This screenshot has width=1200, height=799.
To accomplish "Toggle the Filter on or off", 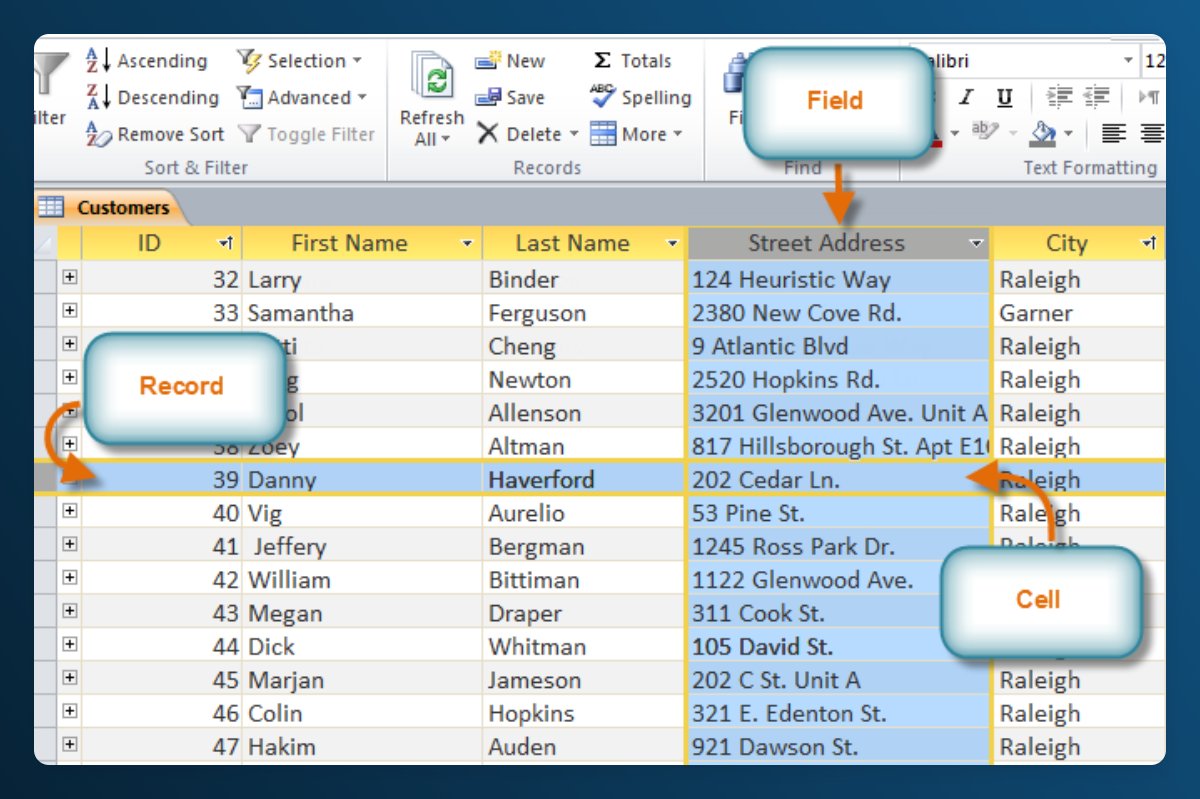I will pyautogui.click(x=306, y=134).
